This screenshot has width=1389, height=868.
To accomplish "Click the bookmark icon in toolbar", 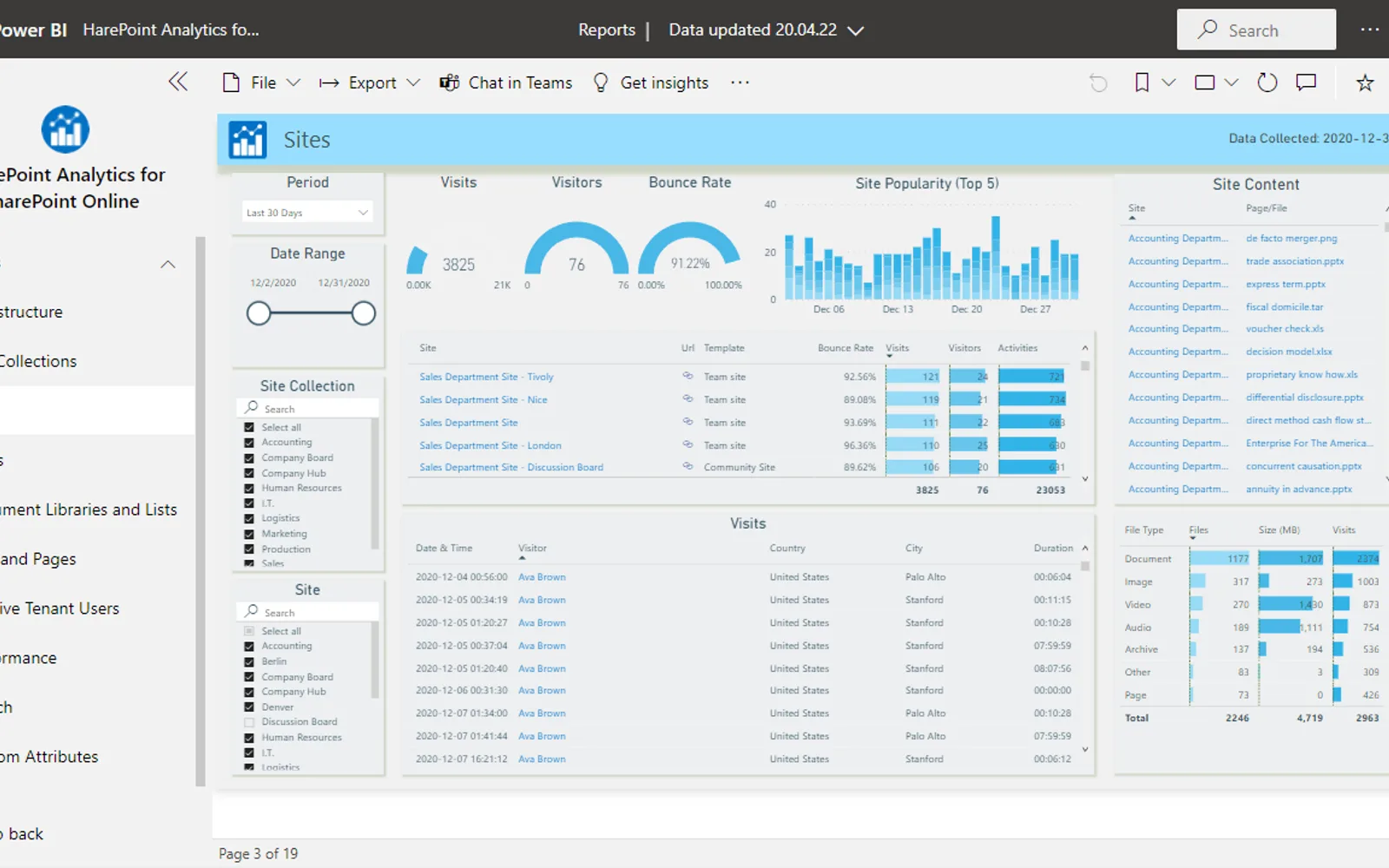I will click(x=1142, y=82).
